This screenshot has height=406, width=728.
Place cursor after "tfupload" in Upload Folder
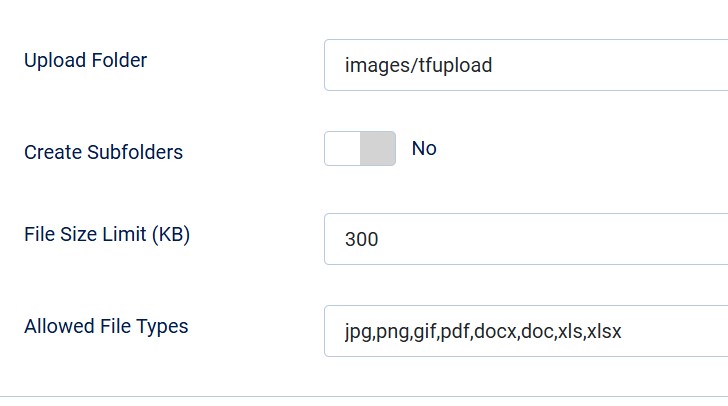coord(494,66)
